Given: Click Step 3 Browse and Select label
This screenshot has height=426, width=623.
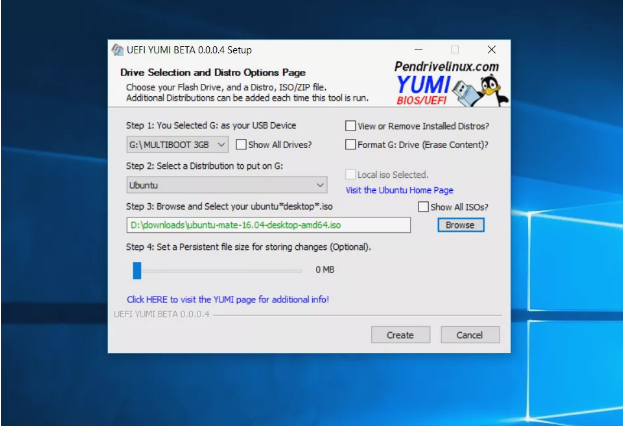Looking at the screenshot, I should pyautogui.click(x=229, y=207).
